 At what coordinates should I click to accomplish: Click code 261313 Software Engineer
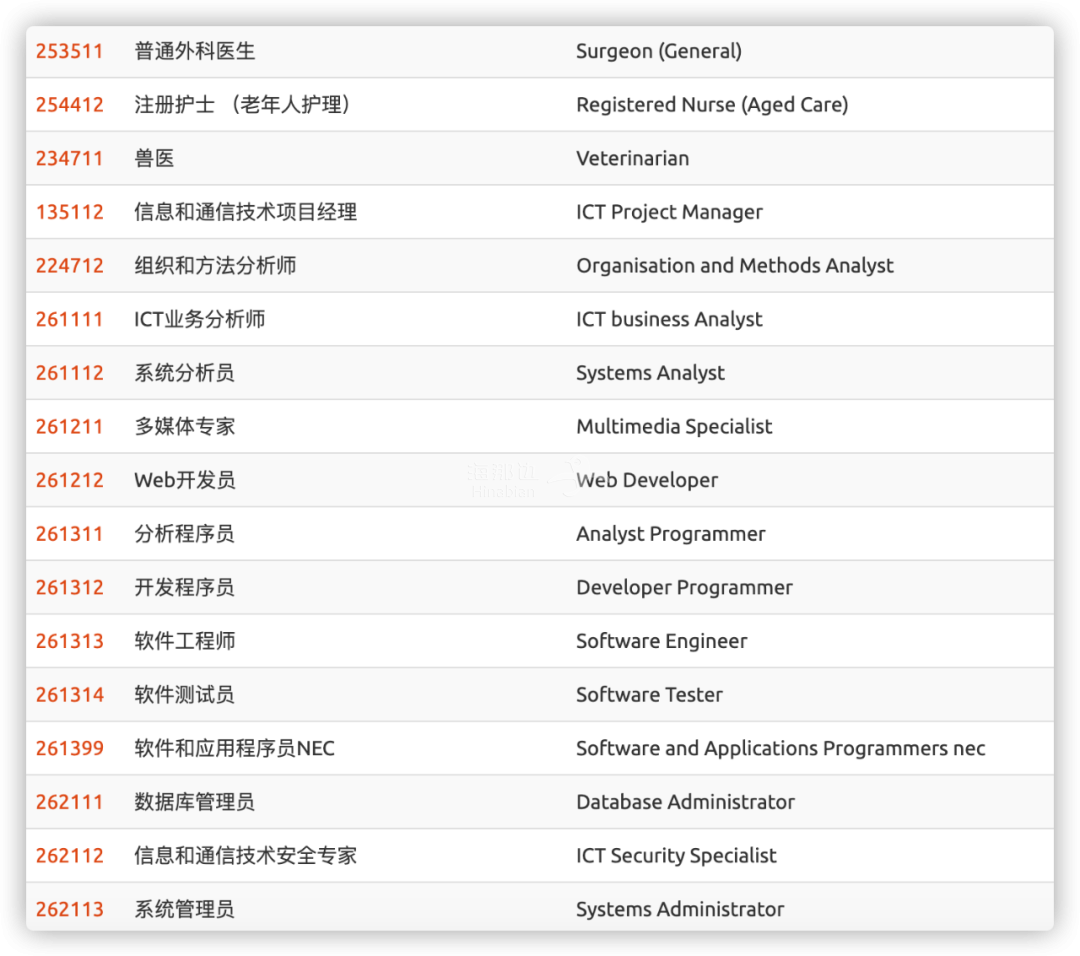[x=70, y=641]
